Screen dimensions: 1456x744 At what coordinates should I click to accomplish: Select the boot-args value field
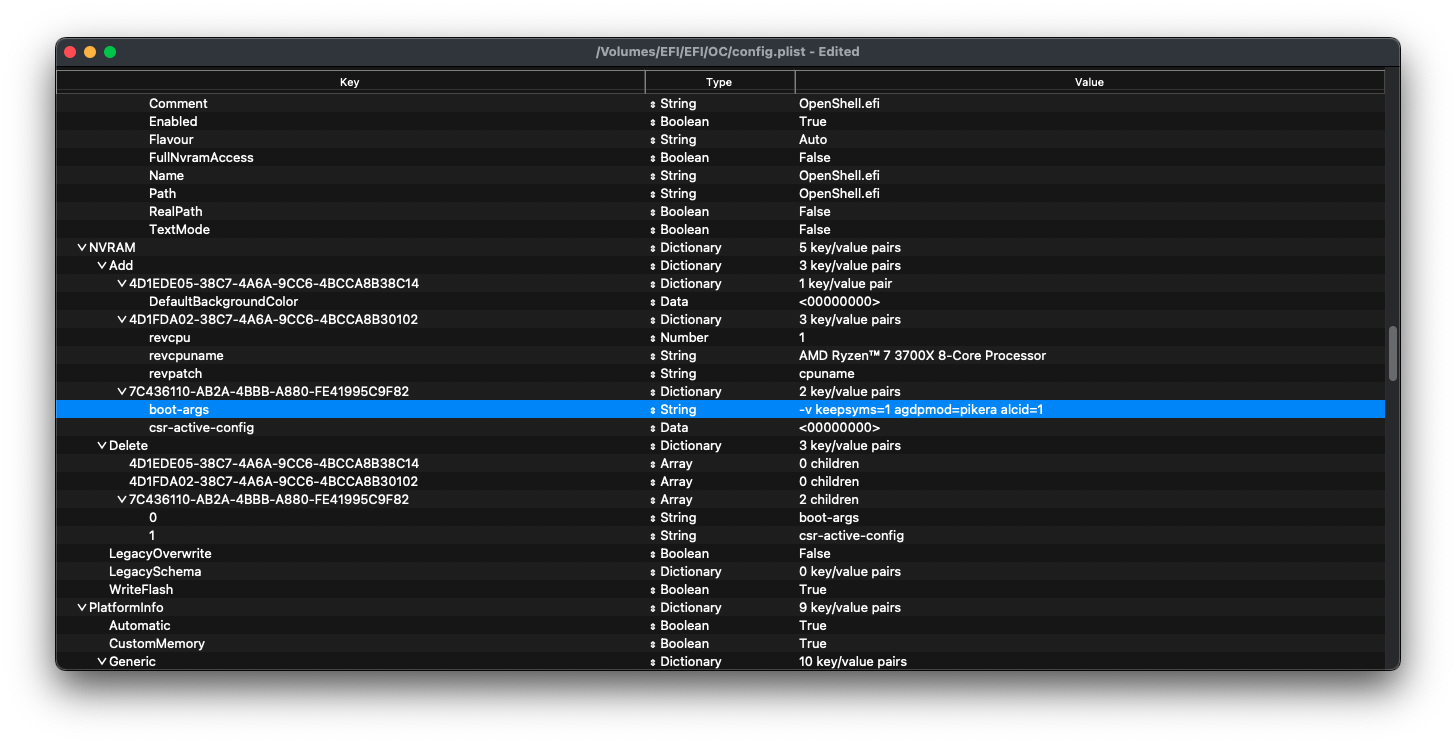[921, 410]
